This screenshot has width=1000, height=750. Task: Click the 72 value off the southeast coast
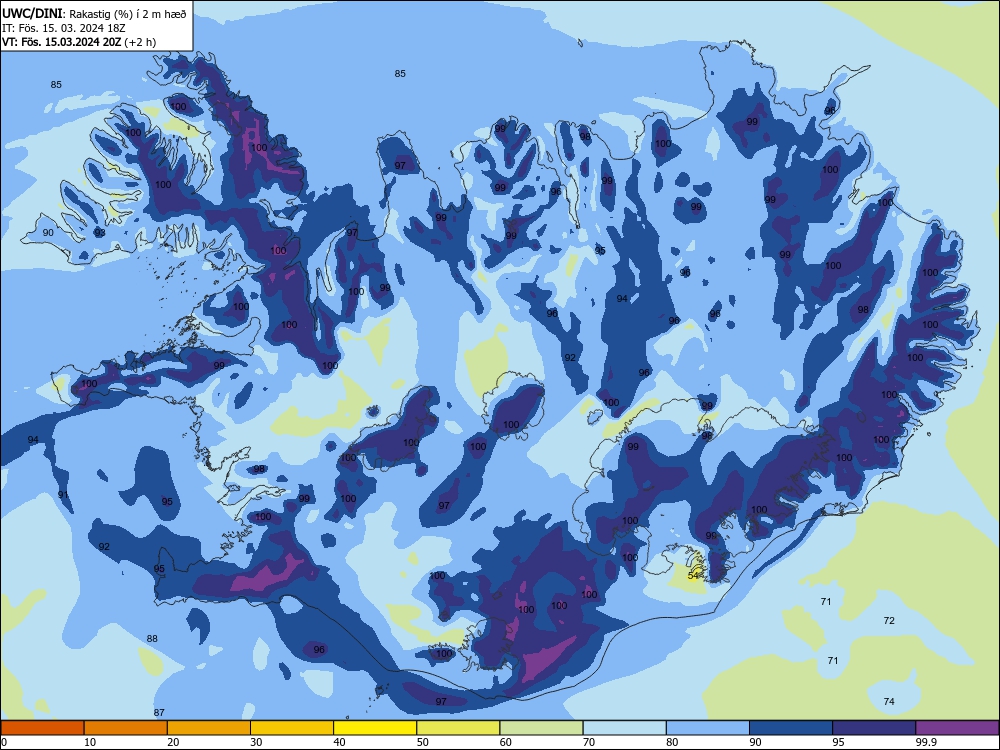tap(889, 621)
